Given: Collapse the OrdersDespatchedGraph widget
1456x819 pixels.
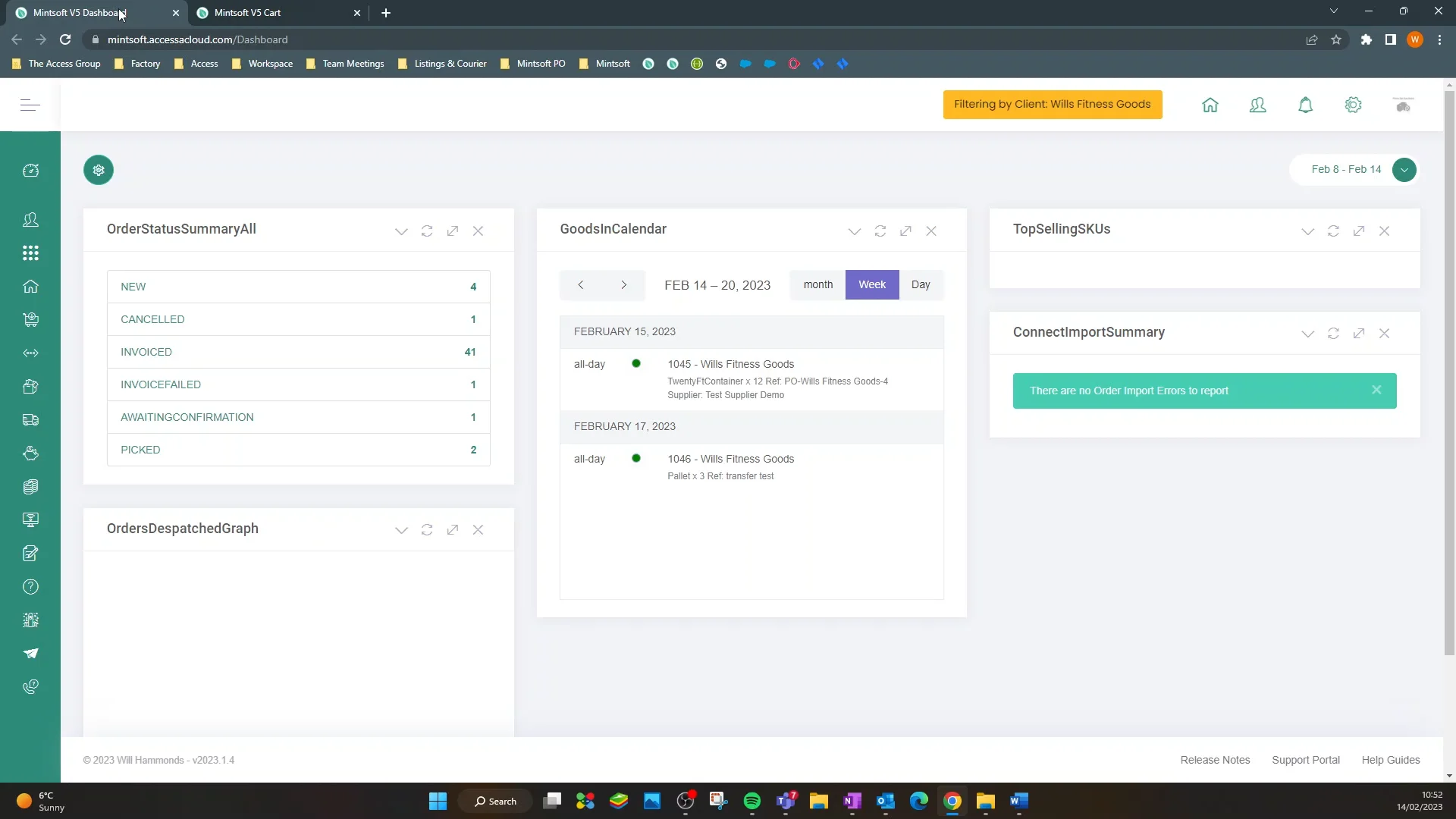Looking at the screenshot, I should click(401, 530).
